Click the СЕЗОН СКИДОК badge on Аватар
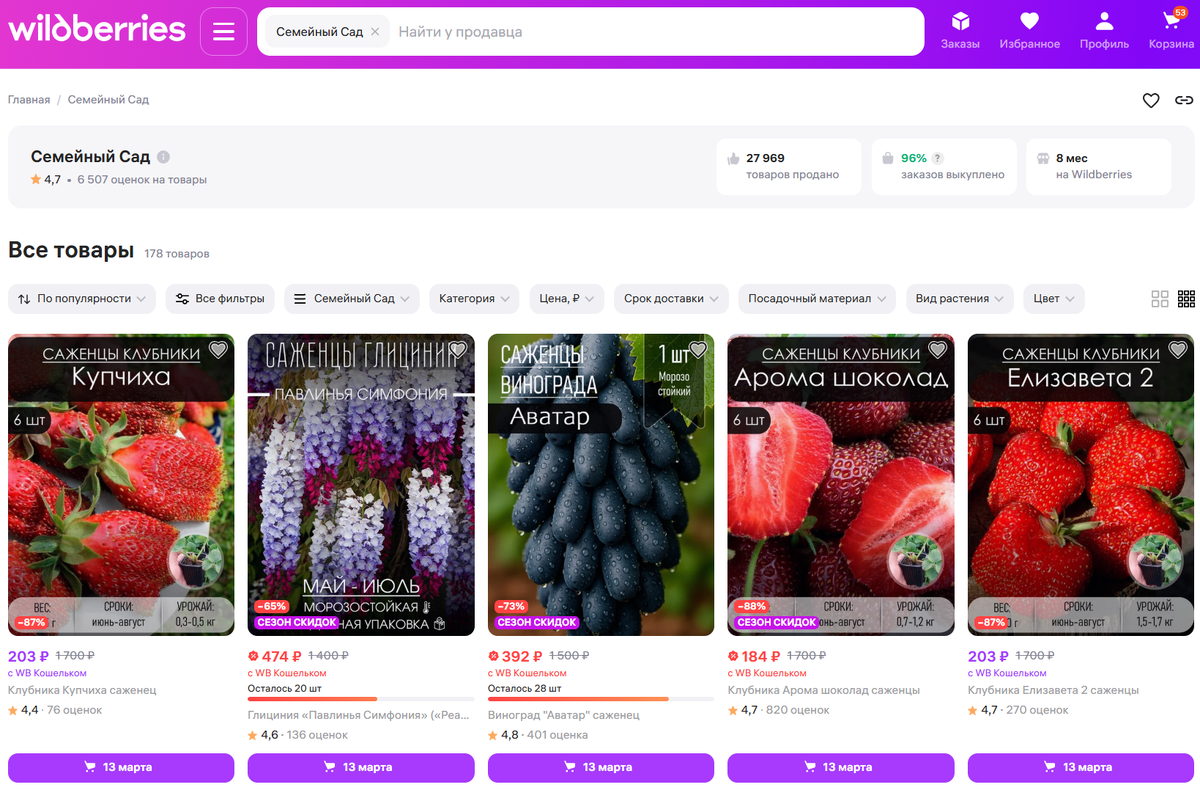 click(537, 622)
